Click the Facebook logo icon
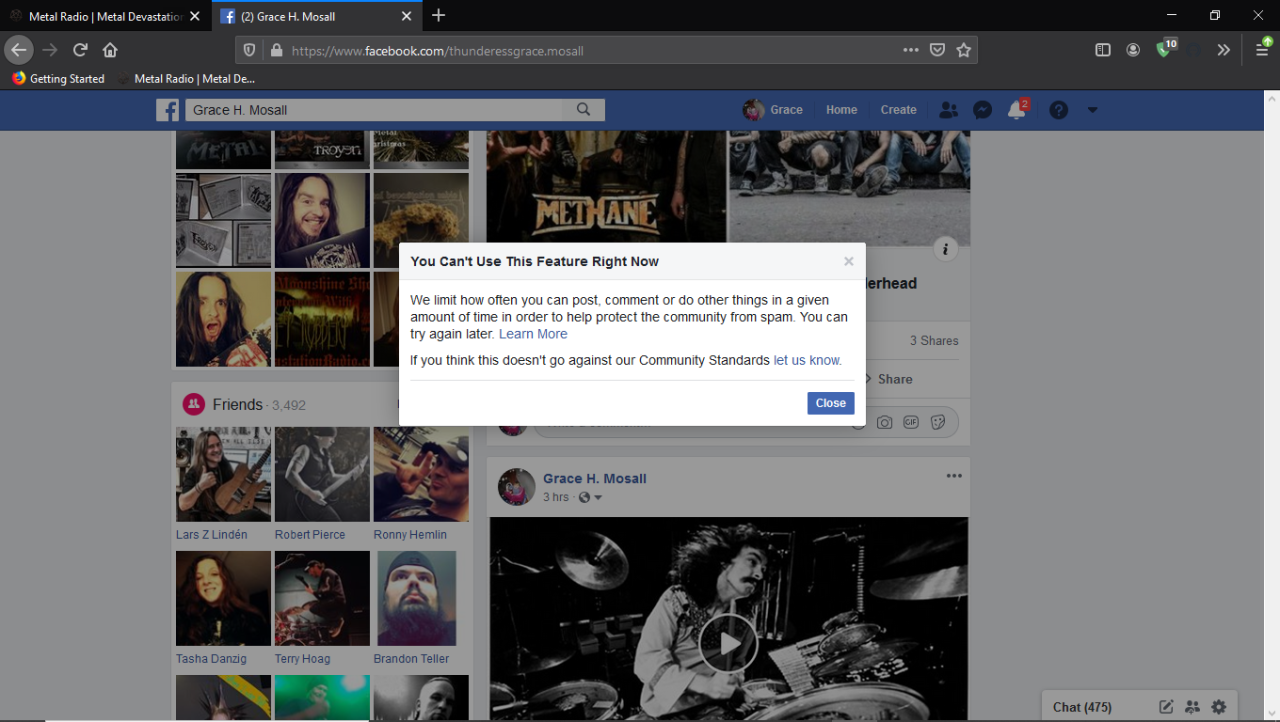The width and height of the screenshot is (1280, 722). [167, 110]
